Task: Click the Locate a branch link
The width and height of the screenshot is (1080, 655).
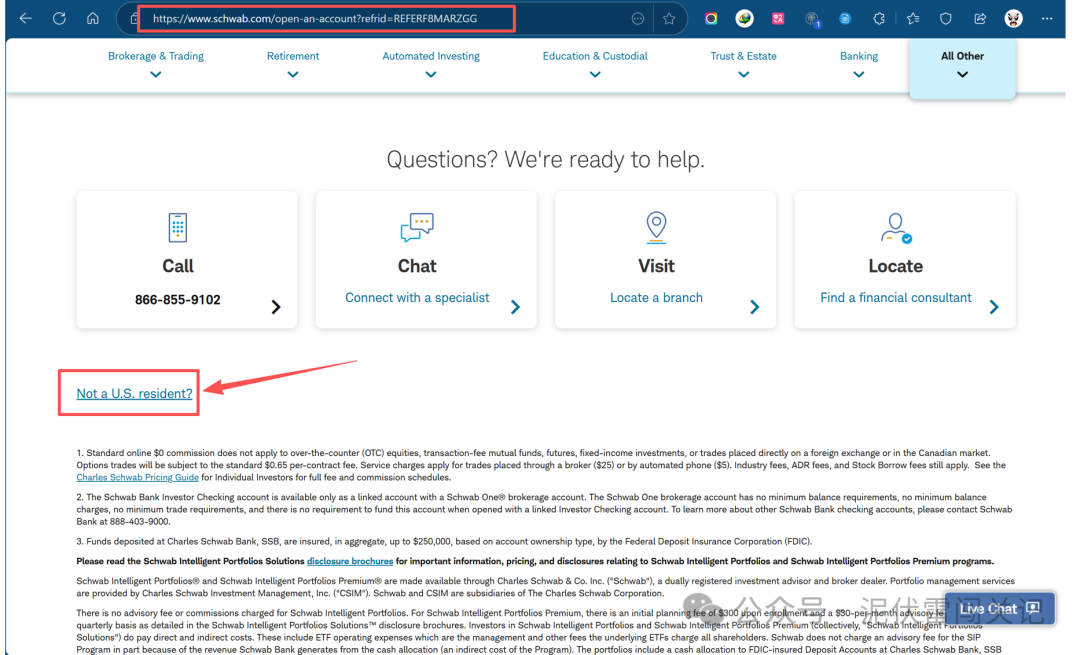Action: click(656, 298)
